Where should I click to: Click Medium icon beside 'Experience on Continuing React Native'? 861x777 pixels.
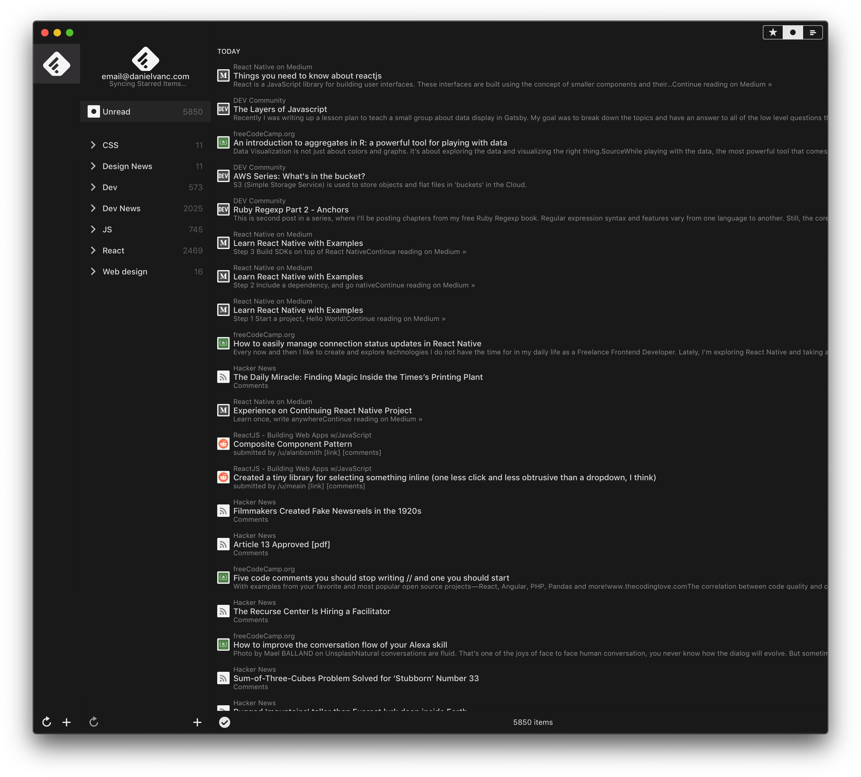(x=223, y=410)
